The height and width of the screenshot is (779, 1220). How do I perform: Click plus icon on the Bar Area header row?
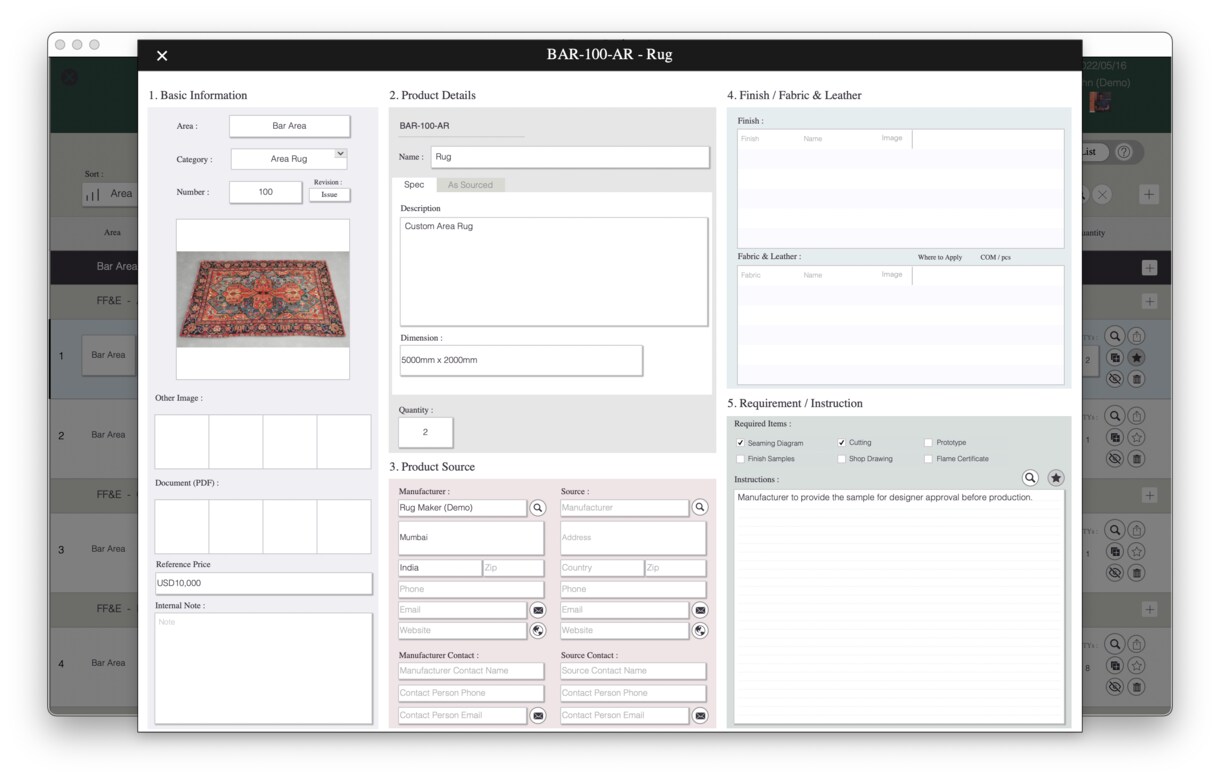point(1149,267)
